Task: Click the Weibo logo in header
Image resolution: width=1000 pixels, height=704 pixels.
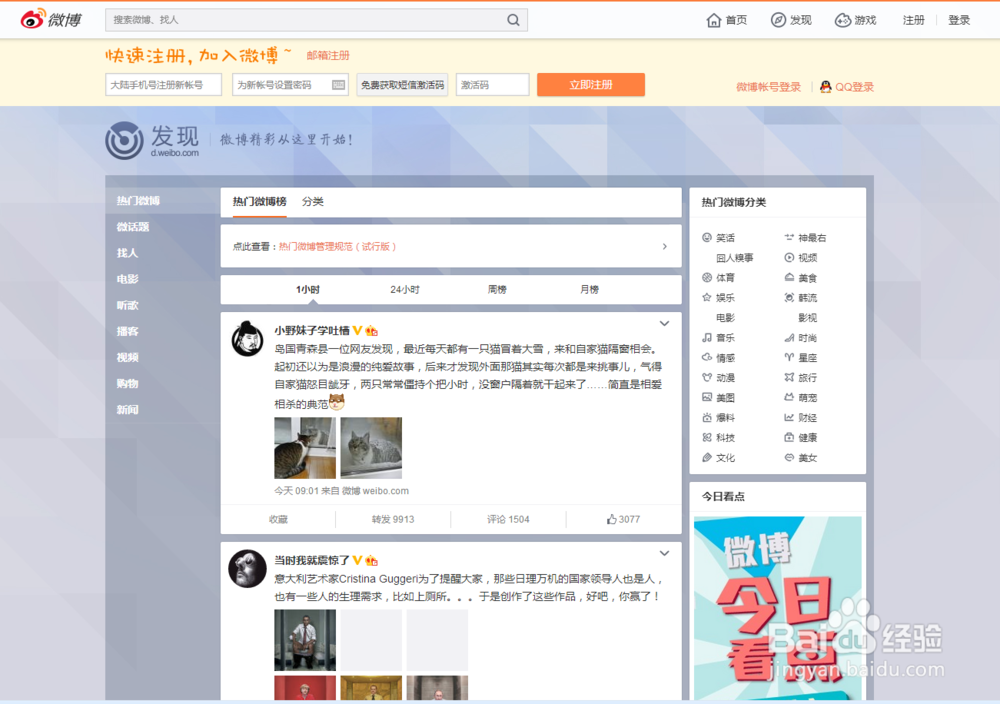Action: point(51,19)
